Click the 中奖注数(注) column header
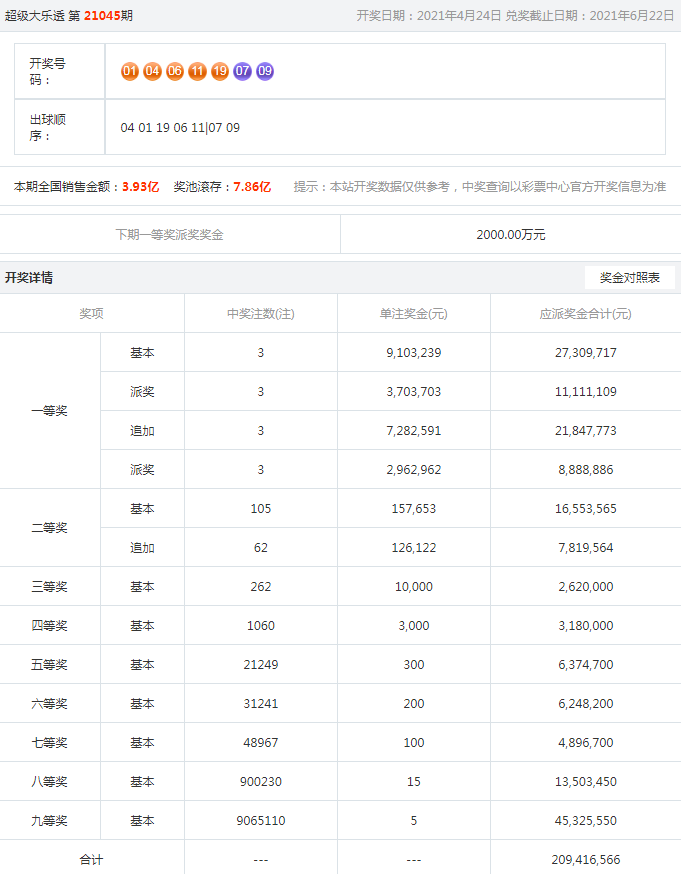Viewport: 681px width, 874px height. point(261,314)
